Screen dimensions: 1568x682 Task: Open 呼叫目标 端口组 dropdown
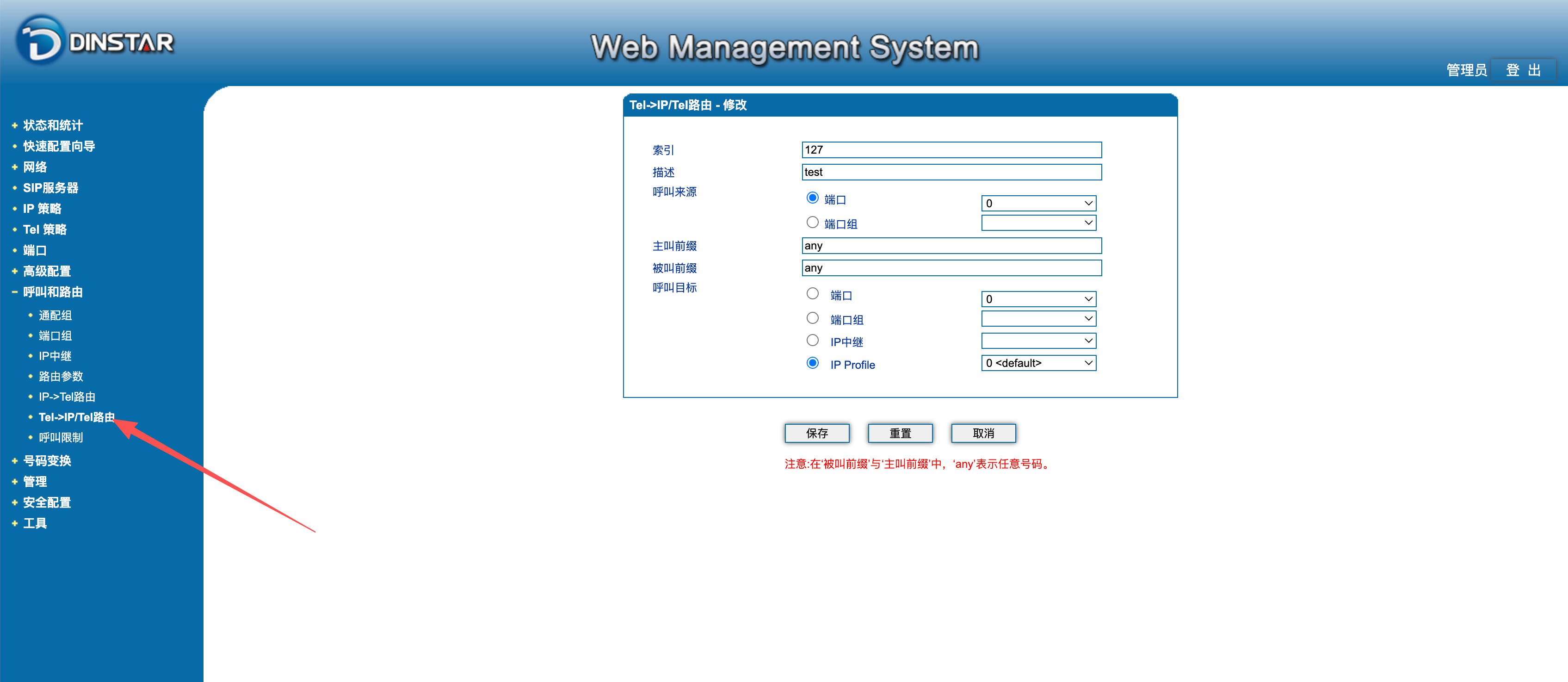coord(1038,318)
